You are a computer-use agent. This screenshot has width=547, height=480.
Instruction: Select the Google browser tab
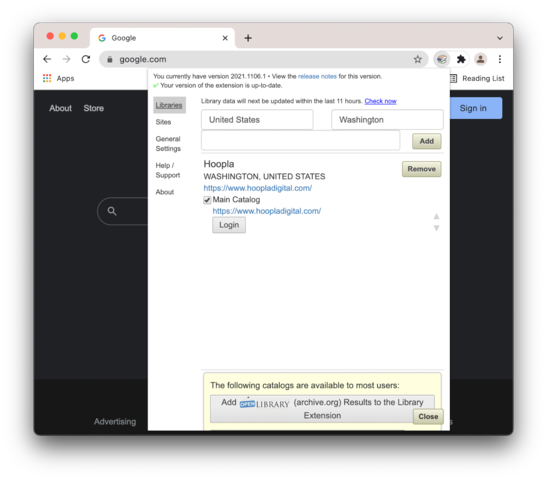pyautogui.click(x=162, y=38)
